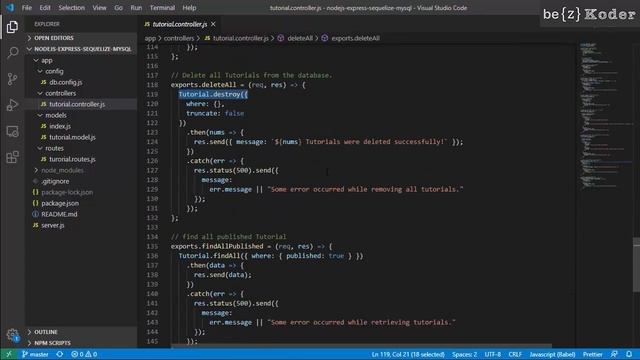Collapse the NODEJS-EXPRESS-SEQUELIZE-MYSQL root folder

pos(82,49)
